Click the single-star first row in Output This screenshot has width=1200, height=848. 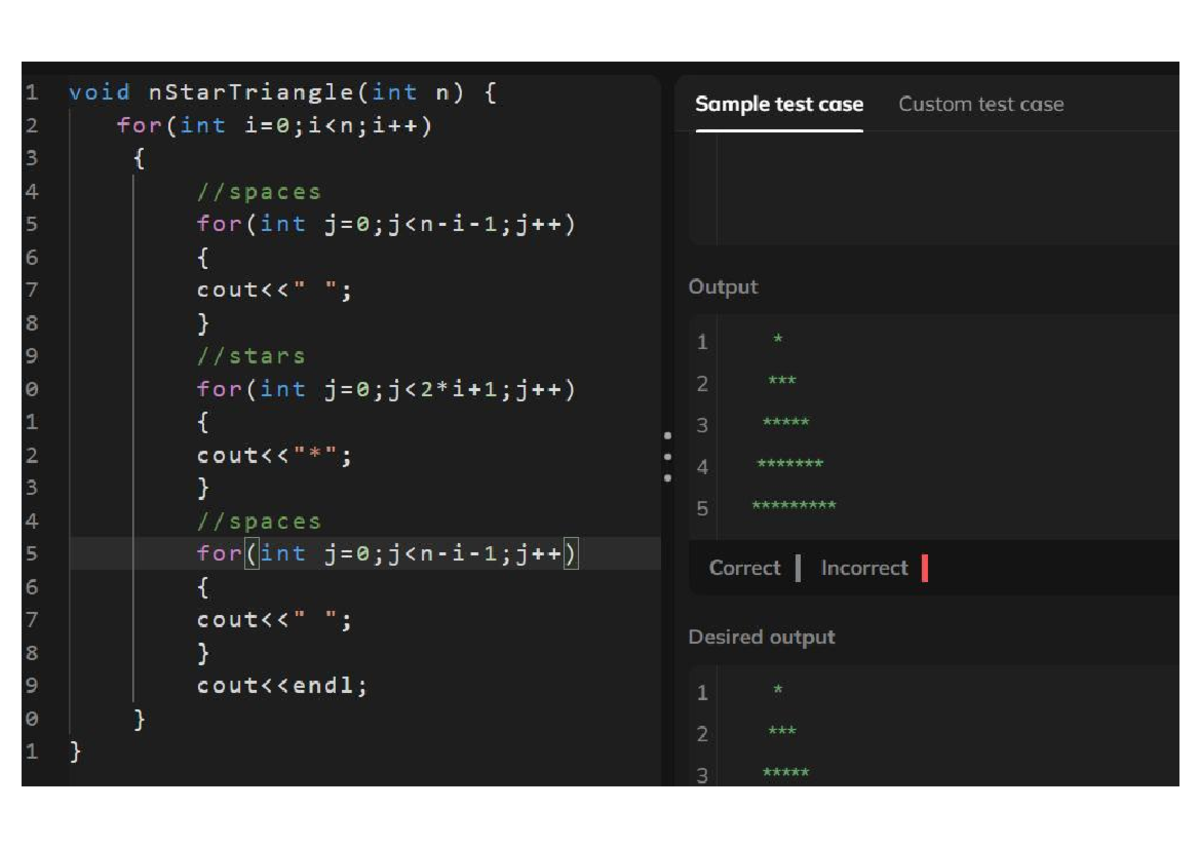pos(778,341)
